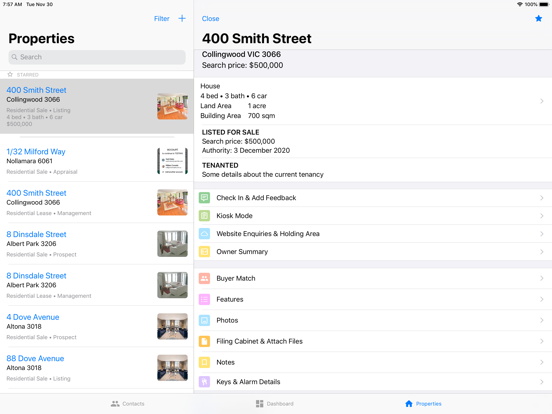Tap the Features list icon

tap(204, 299)
